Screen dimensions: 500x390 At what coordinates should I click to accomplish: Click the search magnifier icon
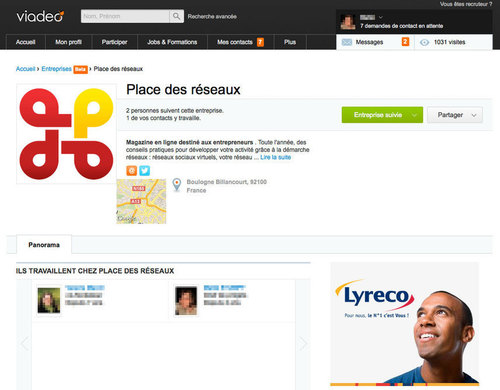click(x=176, y=16)
